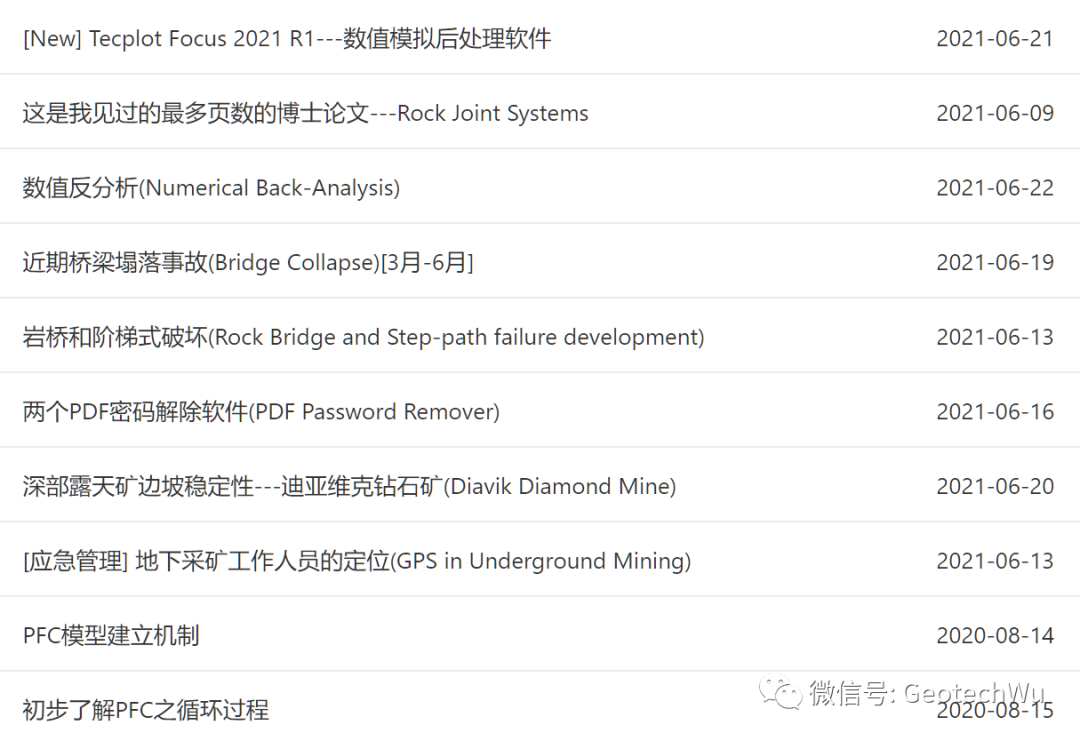Click the 2021-06-19 date entry
Image resolution: width=1080 pixels, height=741 pixels.
[995, 262]
